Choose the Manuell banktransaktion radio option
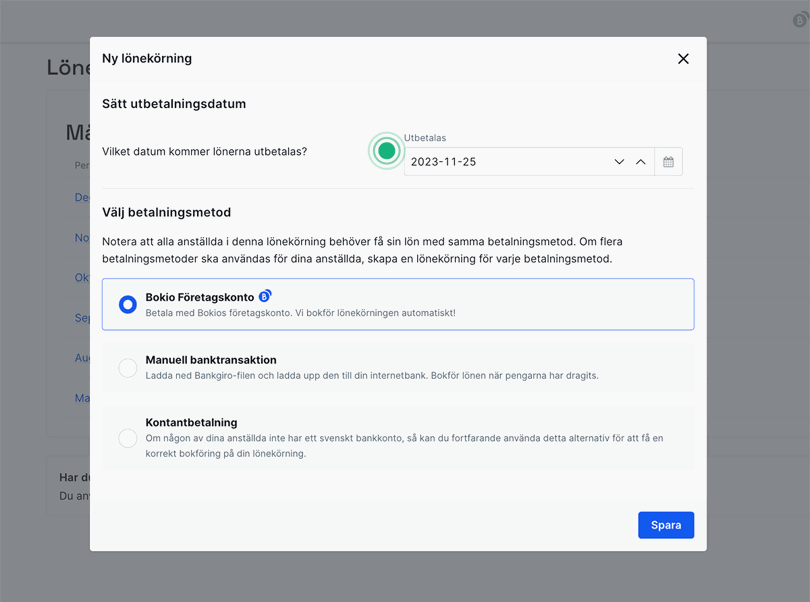Image resolution: width=810 pixels, height=602 pixels. coord(128,368)
